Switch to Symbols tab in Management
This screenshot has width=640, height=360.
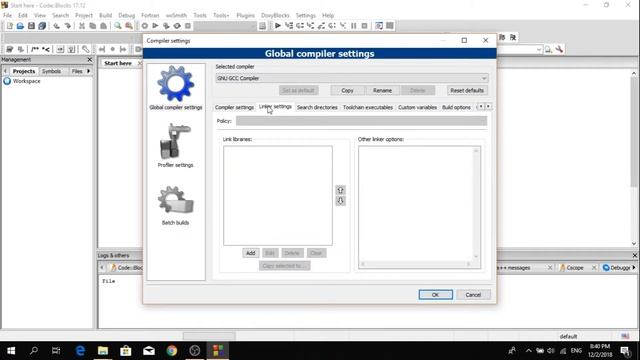click(x=51, y=71)
